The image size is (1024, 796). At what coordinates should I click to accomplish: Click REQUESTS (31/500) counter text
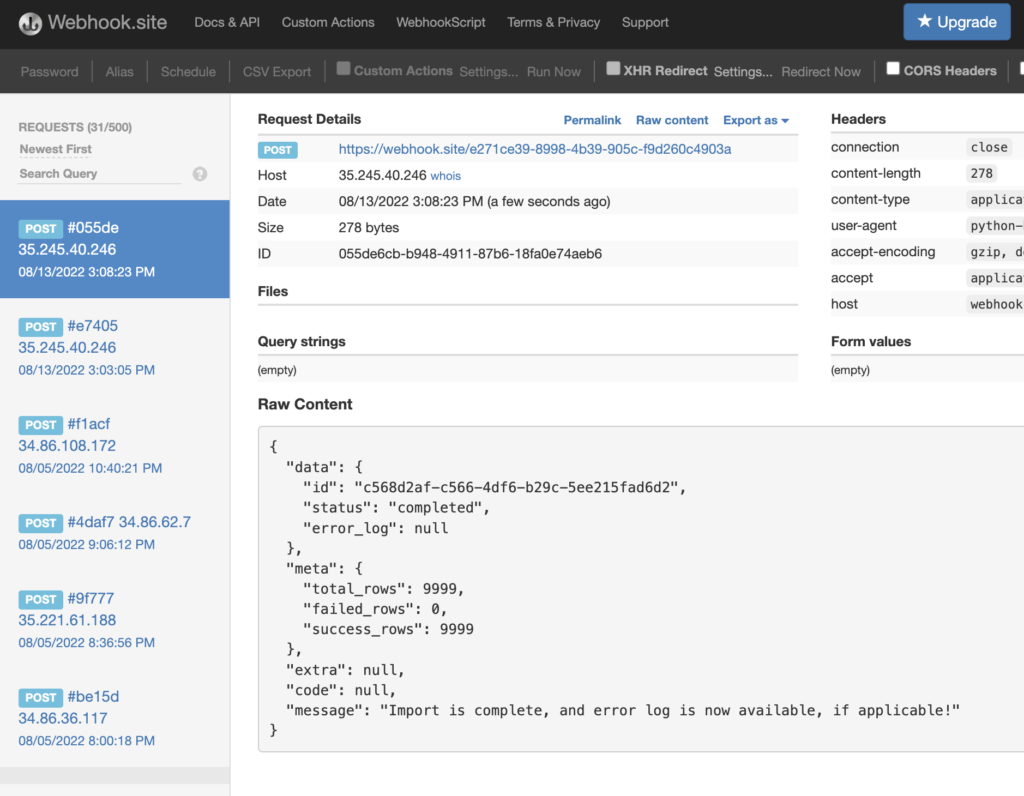click(75, 127)
